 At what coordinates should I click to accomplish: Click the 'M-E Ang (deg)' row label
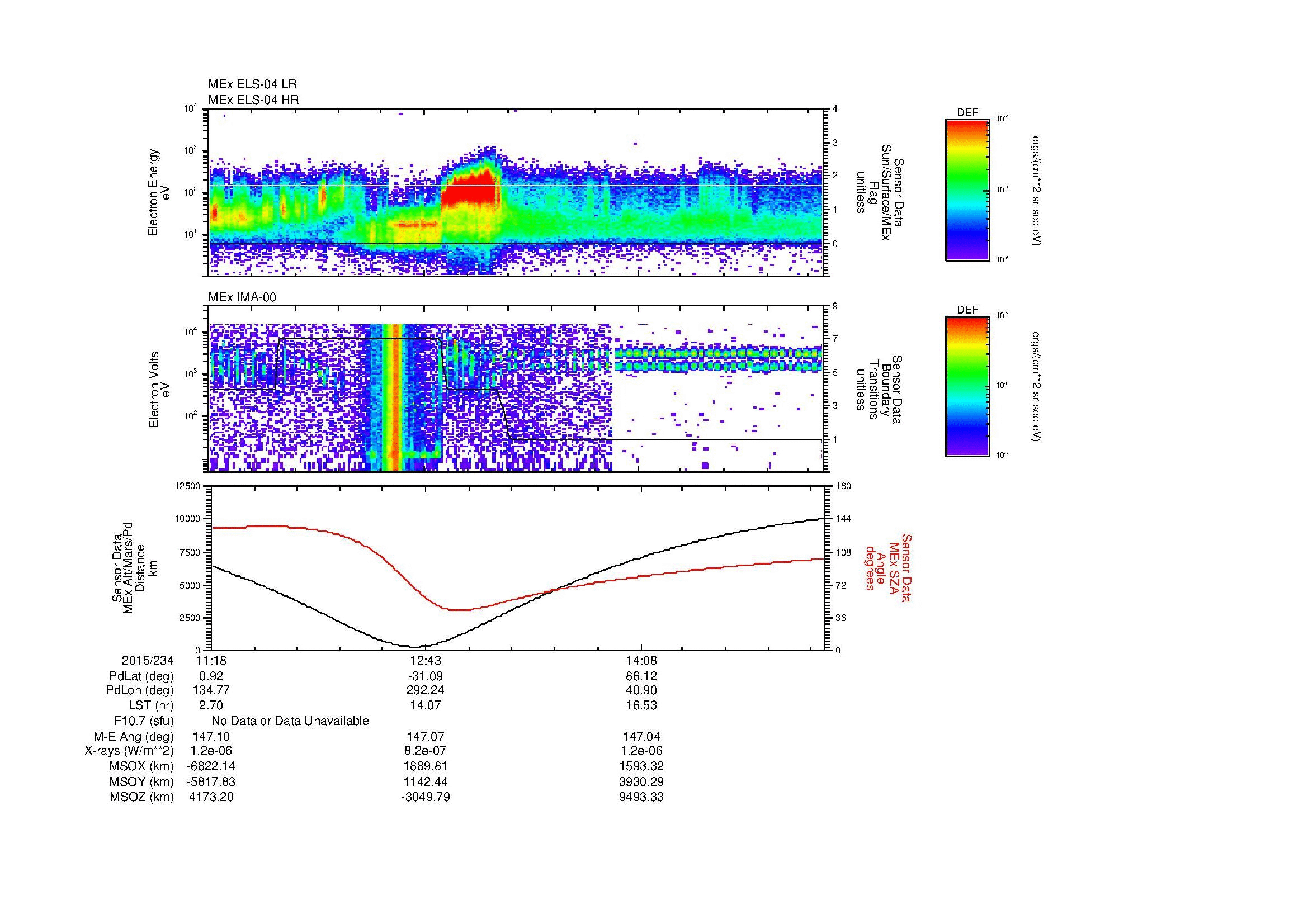pos(133,736)
